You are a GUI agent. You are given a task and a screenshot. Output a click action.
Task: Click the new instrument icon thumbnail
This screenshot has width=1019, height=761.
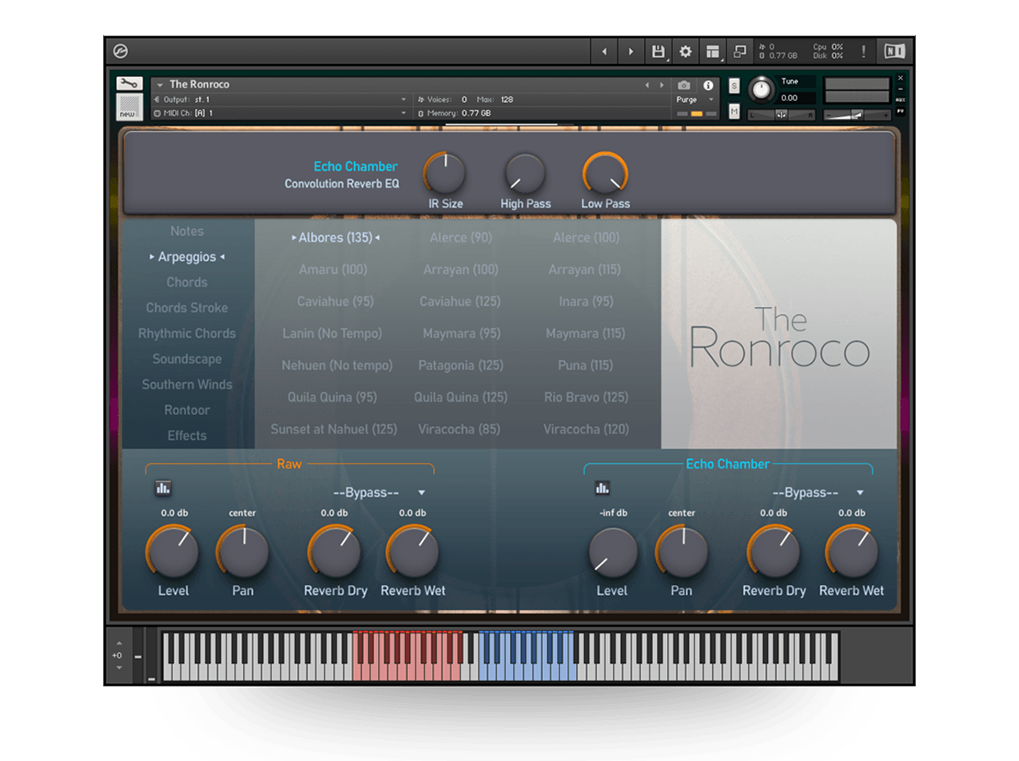(x=129, y=107)
